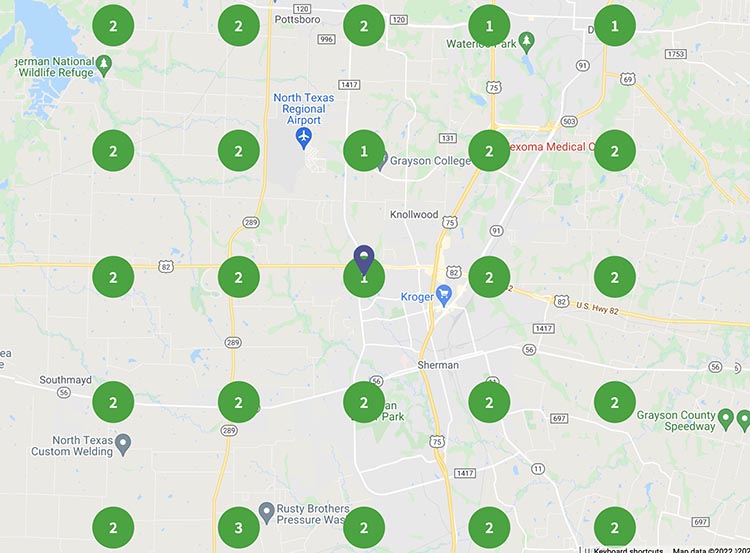750x553 pixels.
Task: Open the Keyboard shortcuts link
Action: click(628, 550)
